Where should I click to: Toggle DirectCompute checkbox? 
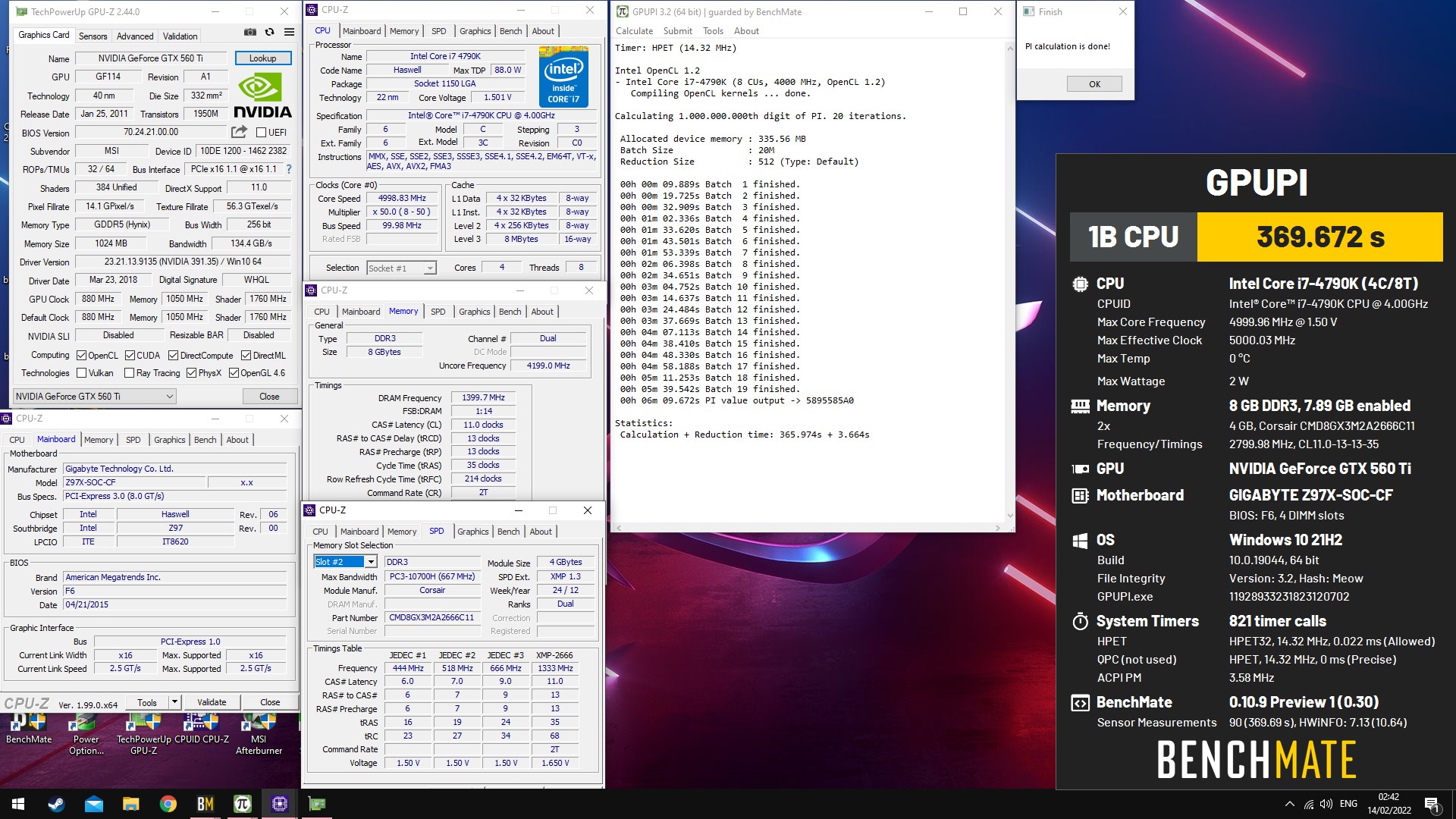(x=173, y=356)
